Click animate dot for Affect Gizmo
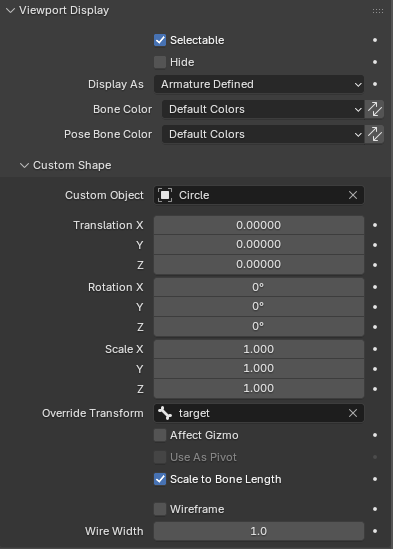 (375, 435)
